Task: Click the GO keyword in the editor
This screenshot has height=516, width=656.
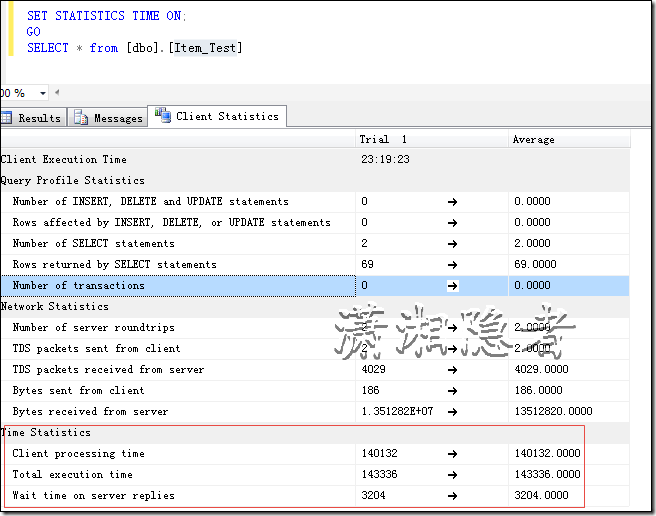Action: [34, 32]
